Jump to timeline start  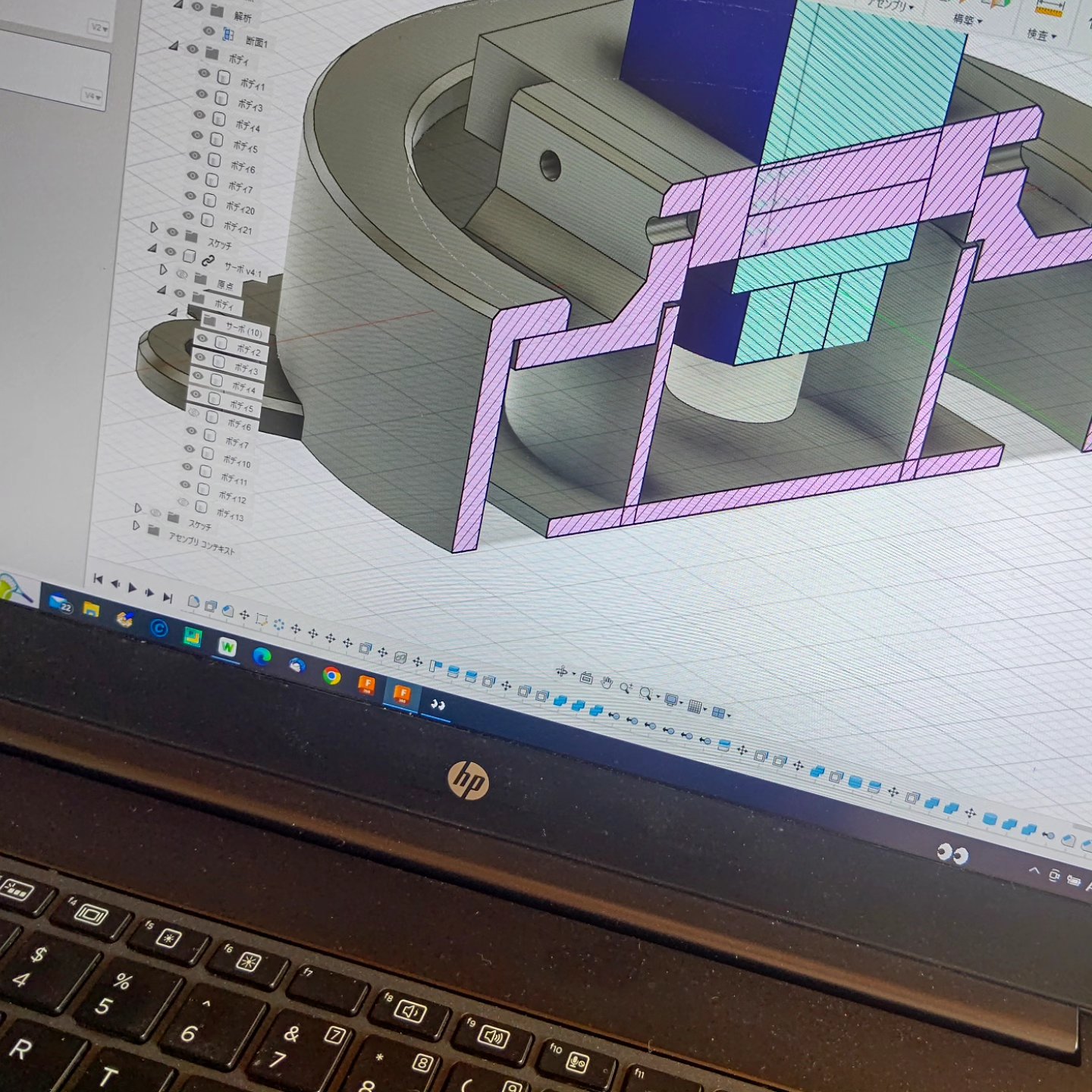[x=98, y=579]
